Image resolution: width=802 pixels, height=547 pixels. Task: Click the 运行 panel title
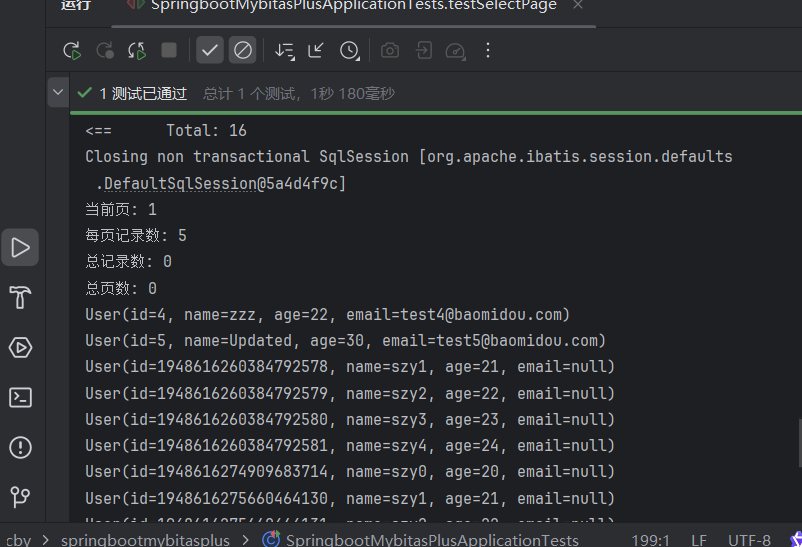click(76, 6)
